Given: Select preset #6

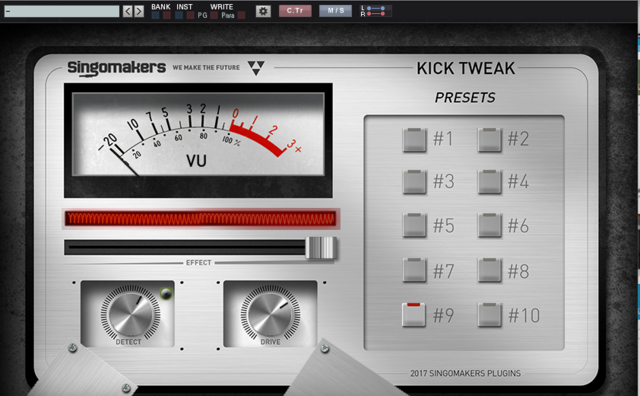Looking at the screenshot, I should coord(489,225).
